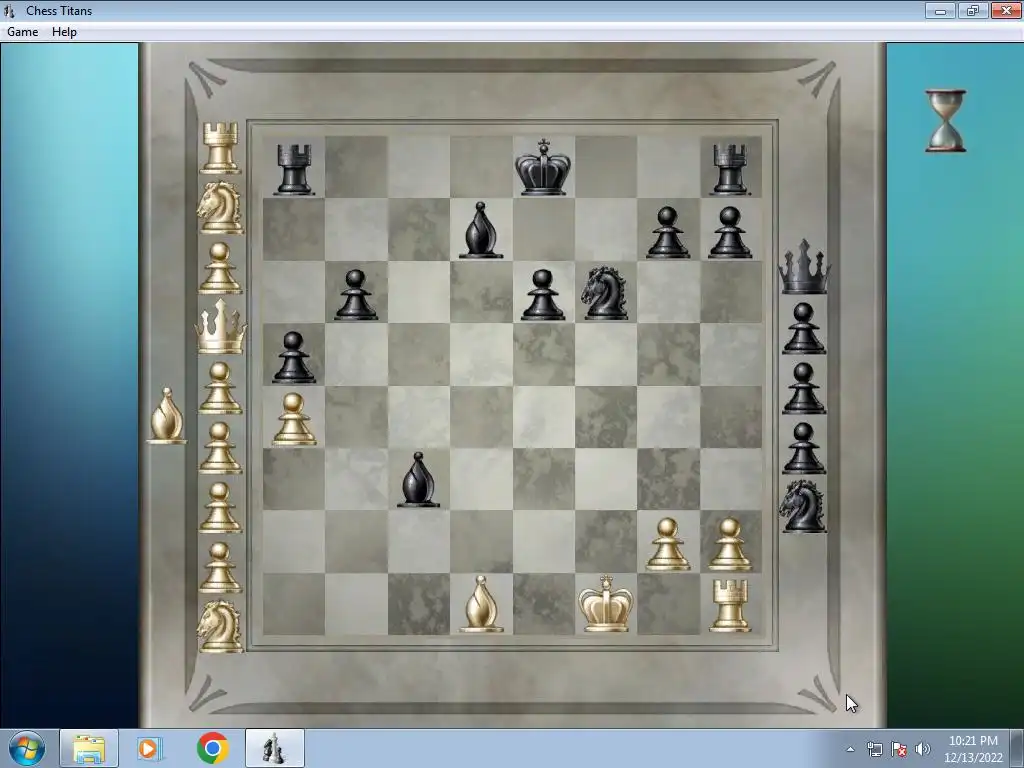This screenshot has width=1024, height=768.
Task: Select the black pawn on g7
Action: (x=667, y=232)
